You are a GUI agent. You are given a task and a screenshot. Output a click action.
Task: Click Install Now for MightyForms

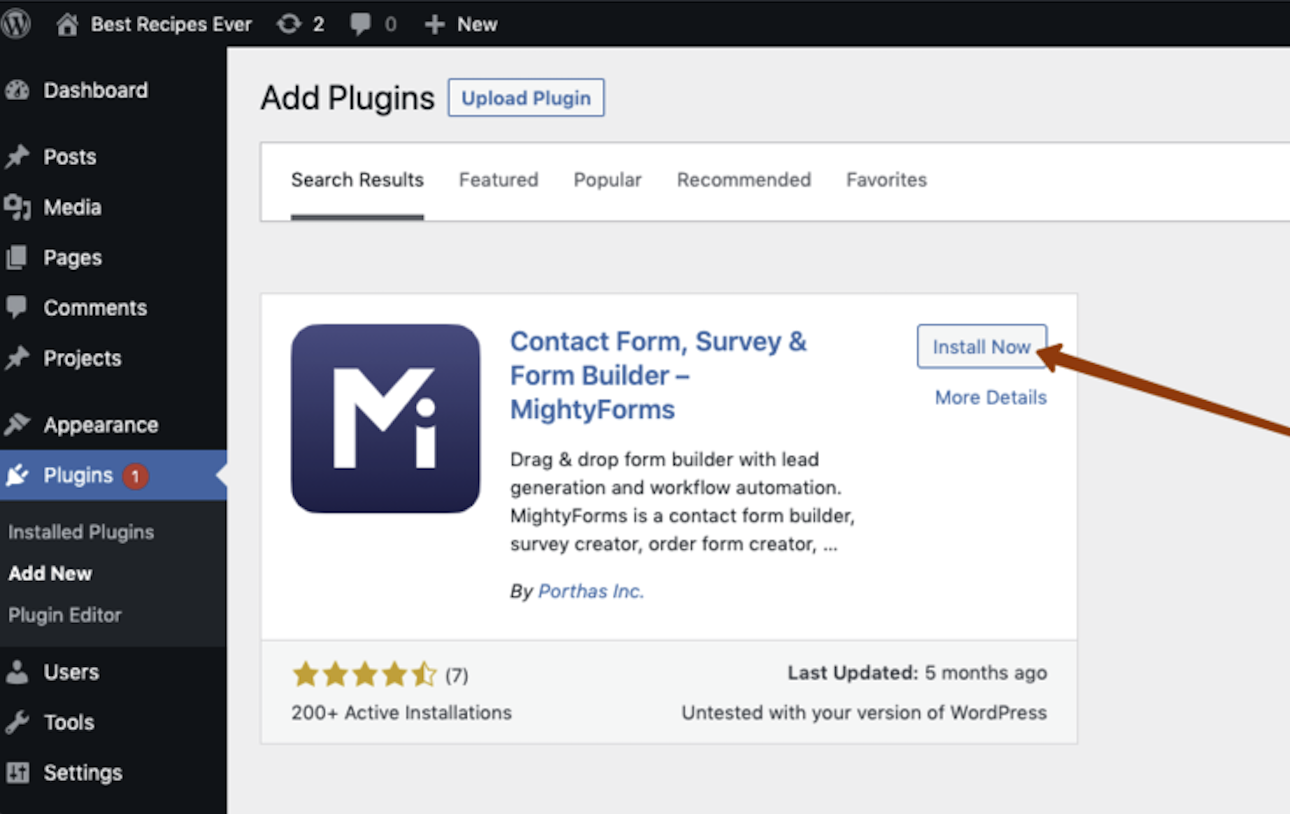point(982,346)
